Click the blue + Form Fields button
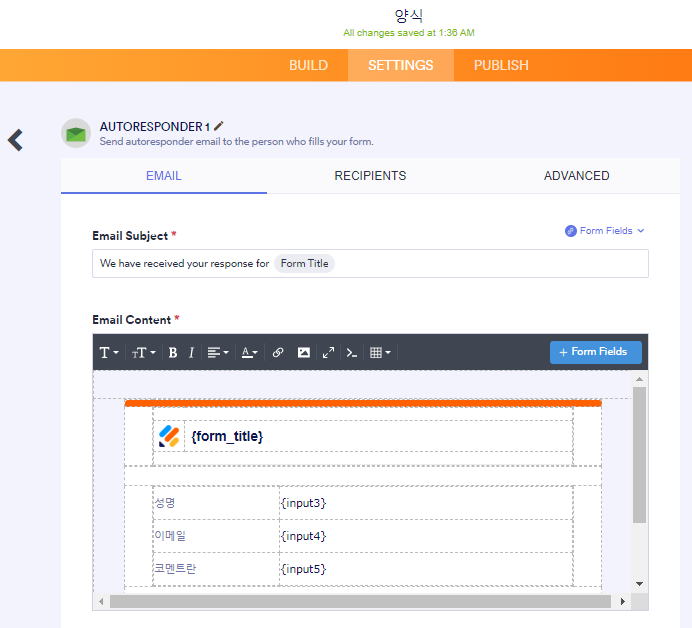The width and height of the screenshot is (692, 628). [x=595, y=352]
